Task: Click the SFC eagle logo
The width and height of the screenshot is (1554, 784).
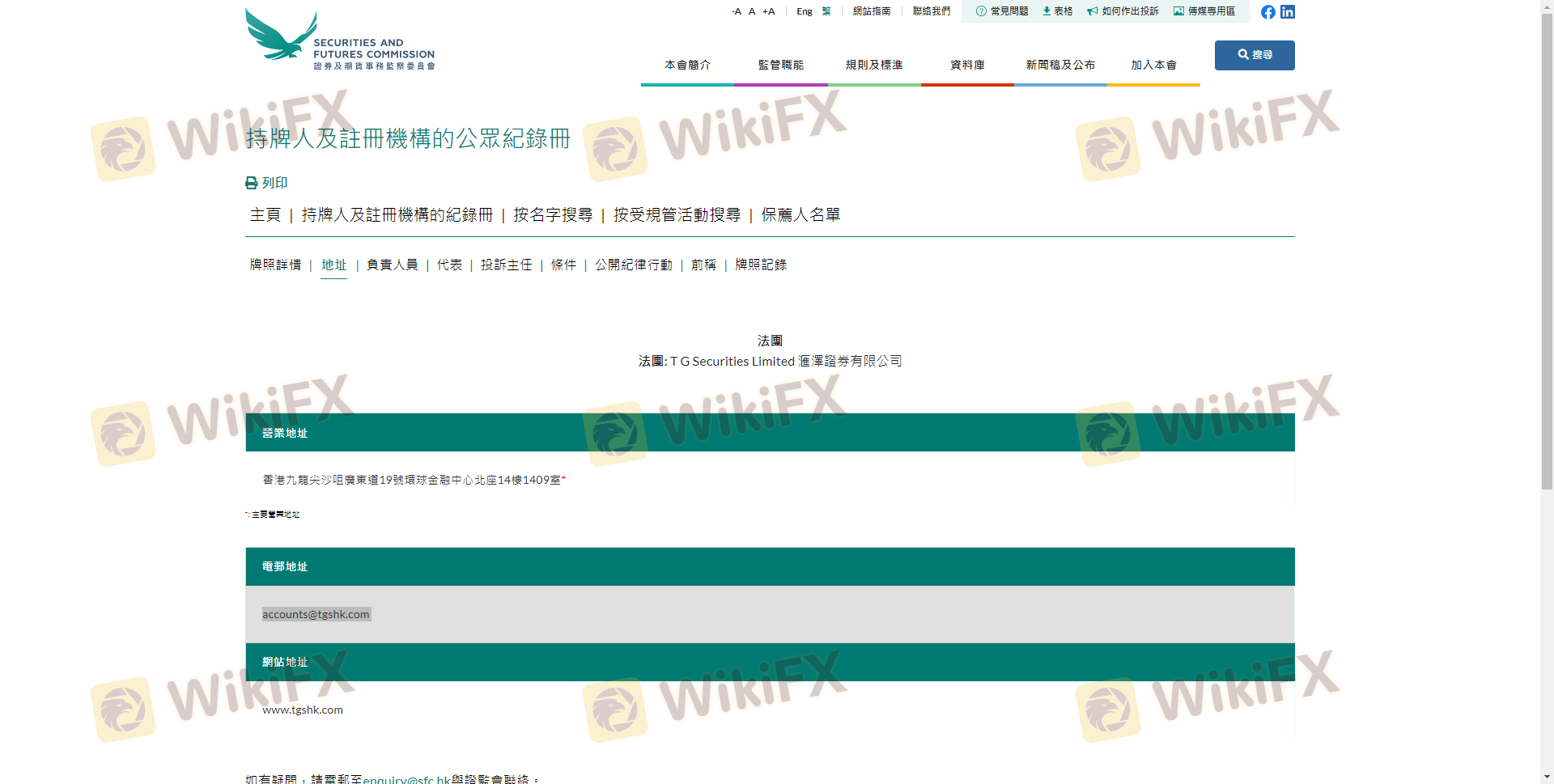Action: pyautogui.click(x=340, y=40)
